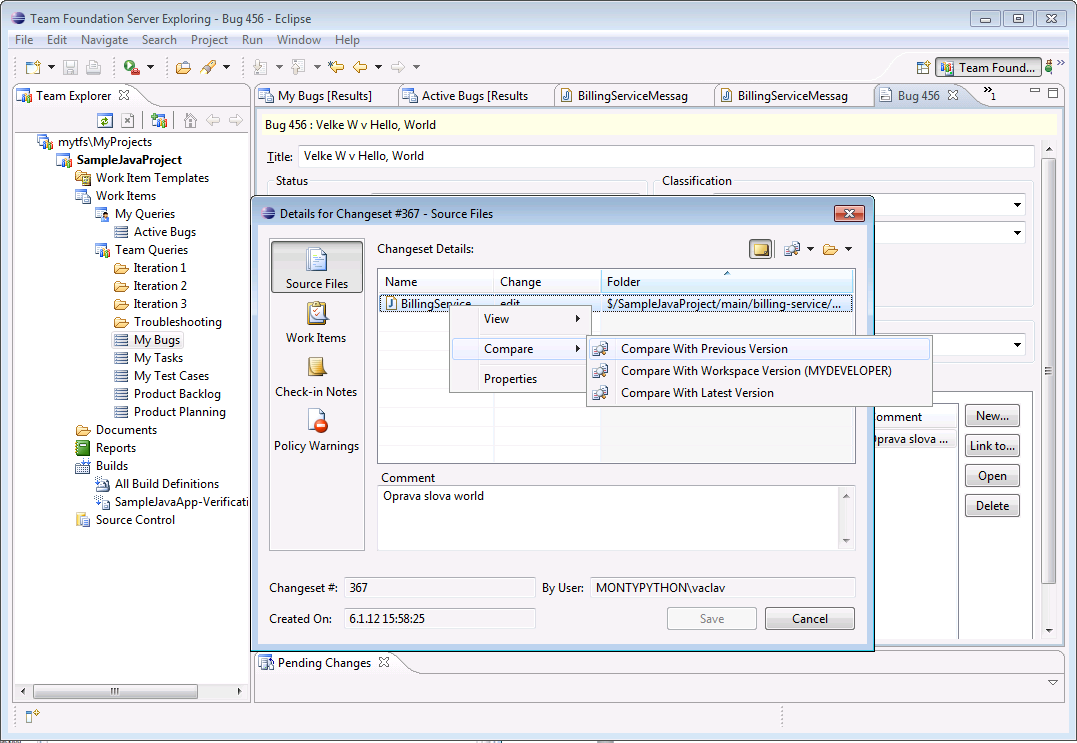Open the folder dropdown arrow in Changeset Details
This screenshot has width=1077, height=743.
coord(848,249)
